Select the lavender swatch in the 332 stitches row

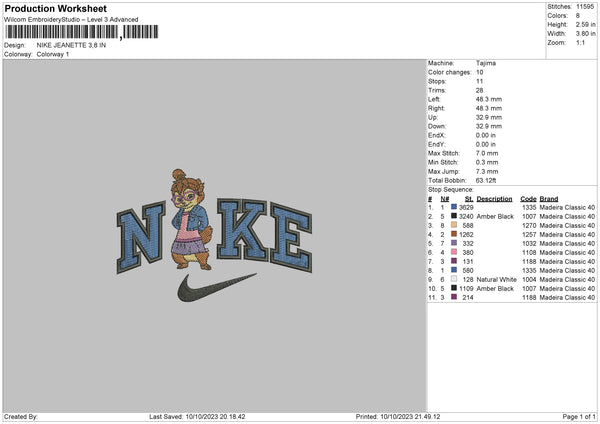pos(454,243)
